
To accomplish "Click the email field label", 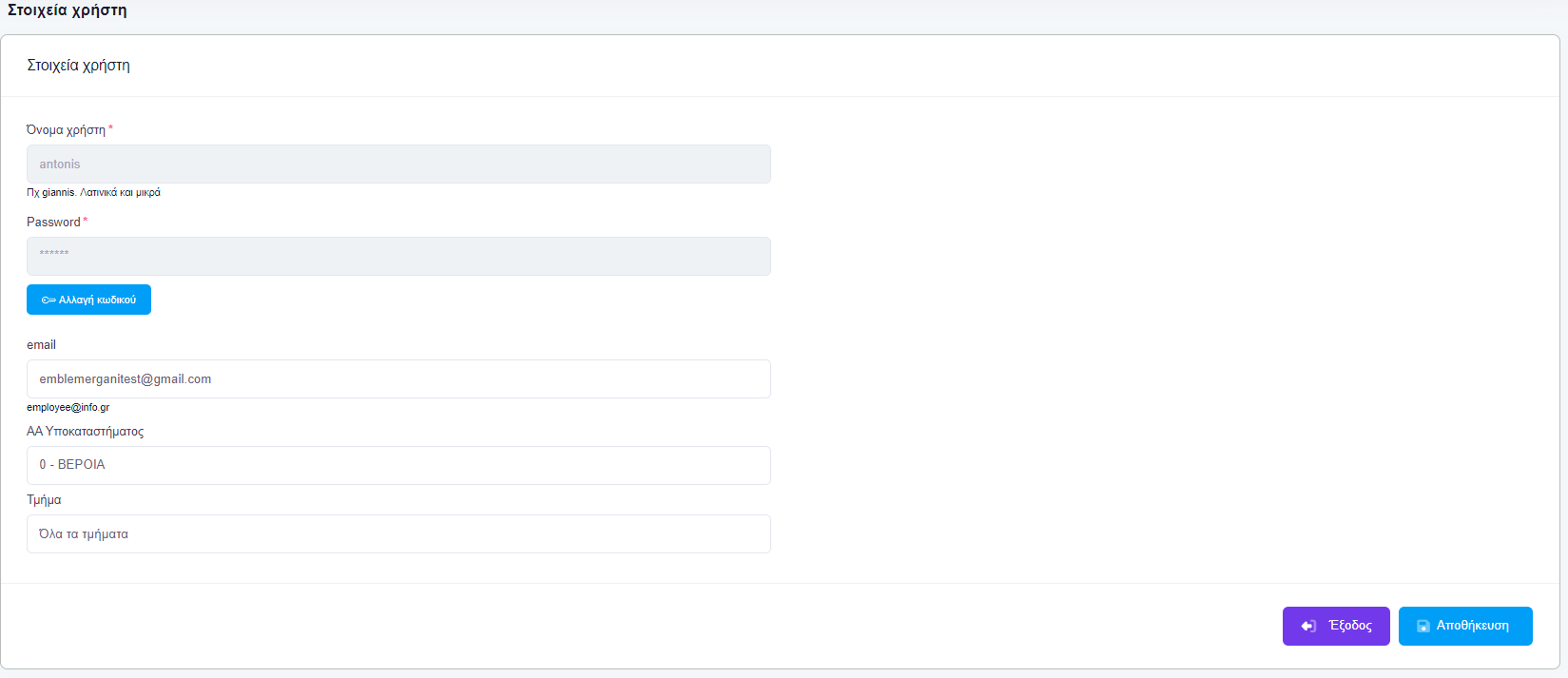I will click(41, 345).
